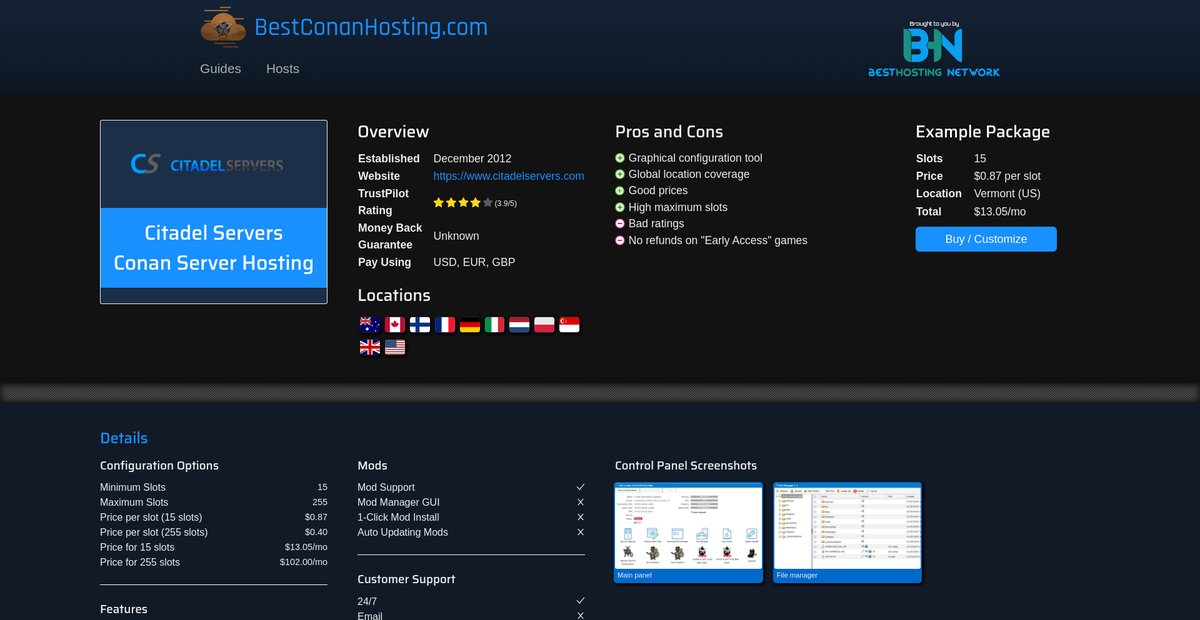Click plus icon beside Graphical configuration tool
1200x620 pixels.
click(620, 158)
